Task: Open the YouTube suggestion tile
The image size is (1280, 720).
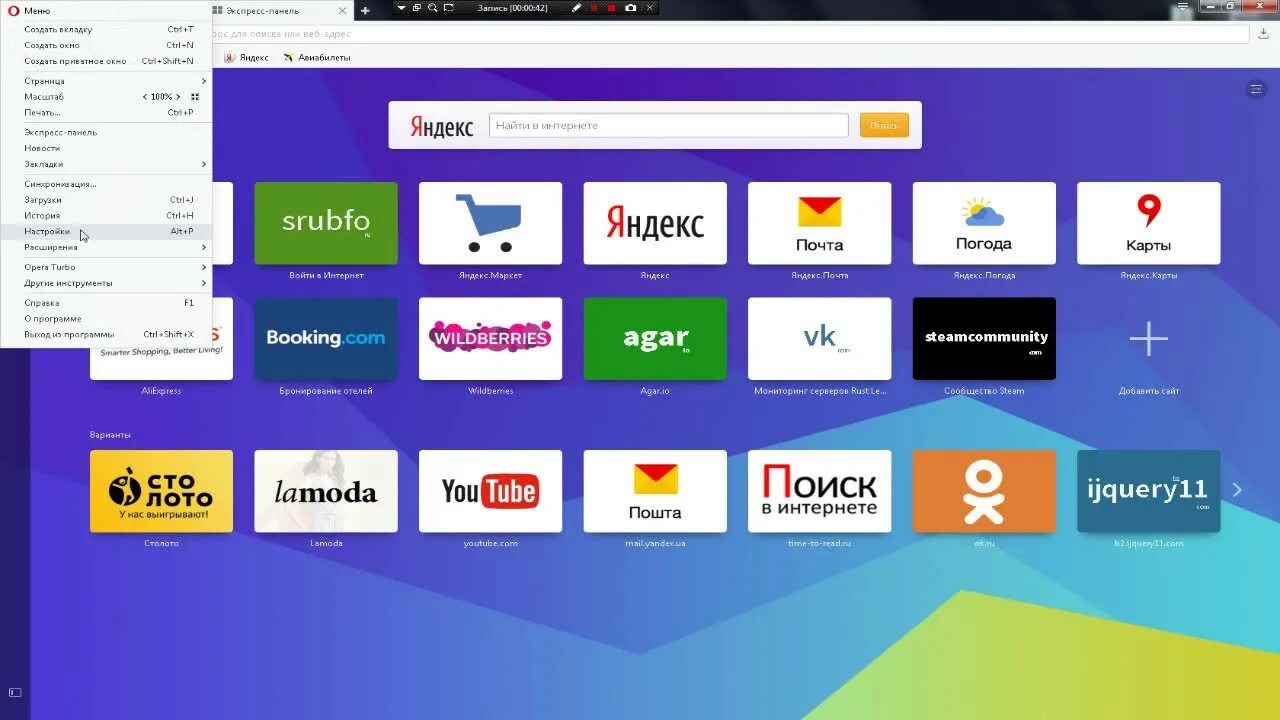Action: point(490,491)
